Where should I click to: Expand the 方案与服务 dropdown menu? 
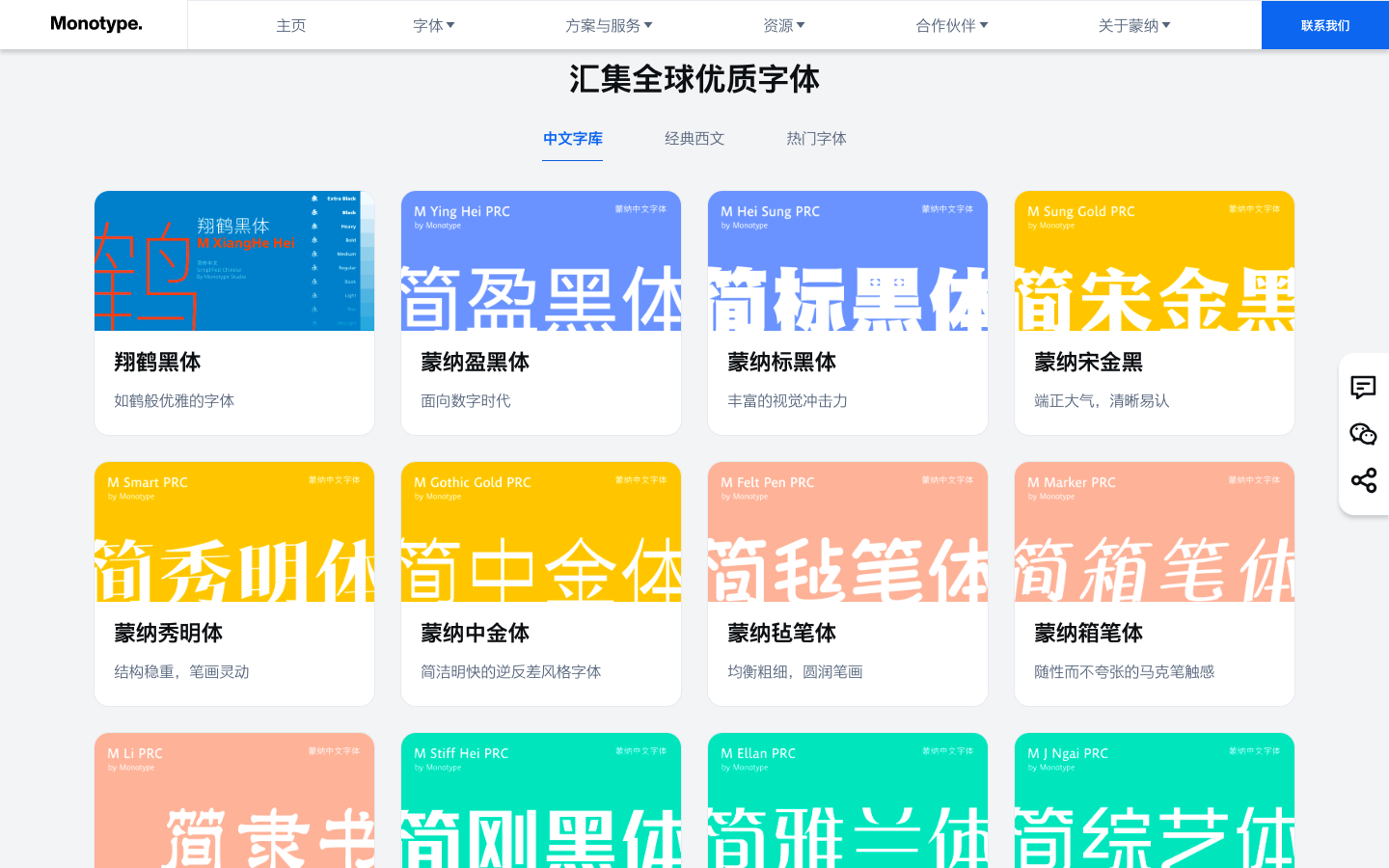point(609,26)
